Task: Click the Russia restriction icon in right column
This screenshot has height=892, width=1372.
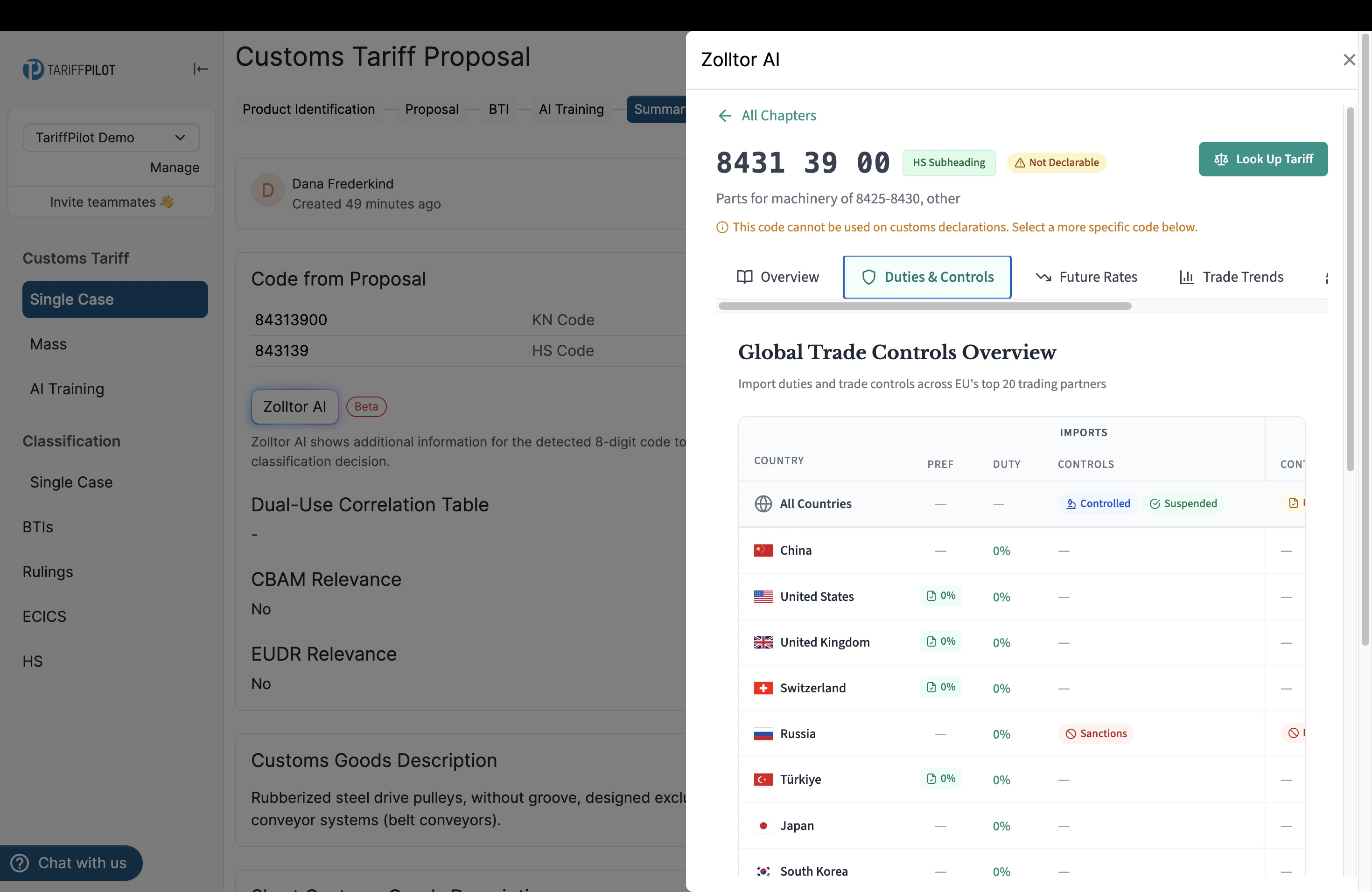Action: point(1294,733)
